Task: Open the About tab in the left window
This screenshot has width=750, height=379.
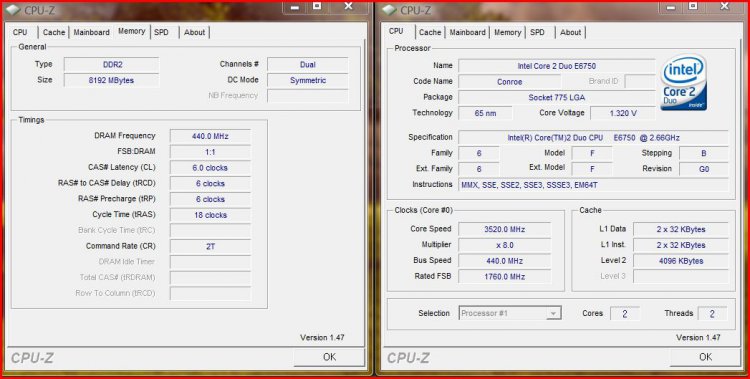Action: [x=194, y=32]
